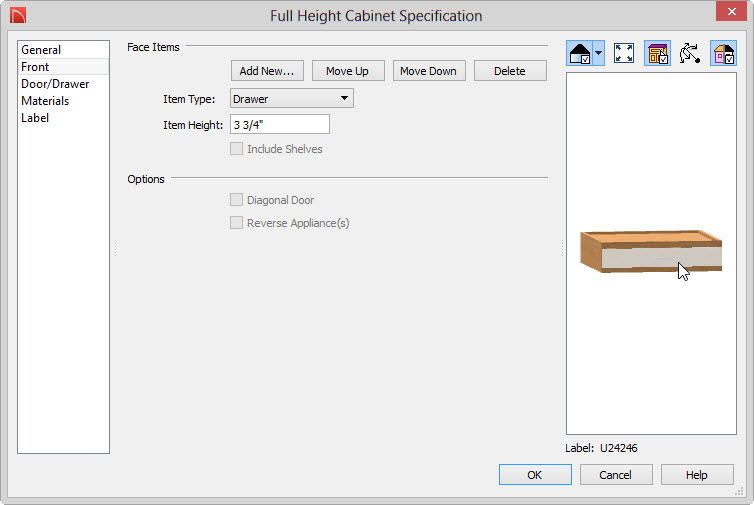
Task: Toggle the Reverse Appliance(s) checkbox
Action: (x=236, y=223)
